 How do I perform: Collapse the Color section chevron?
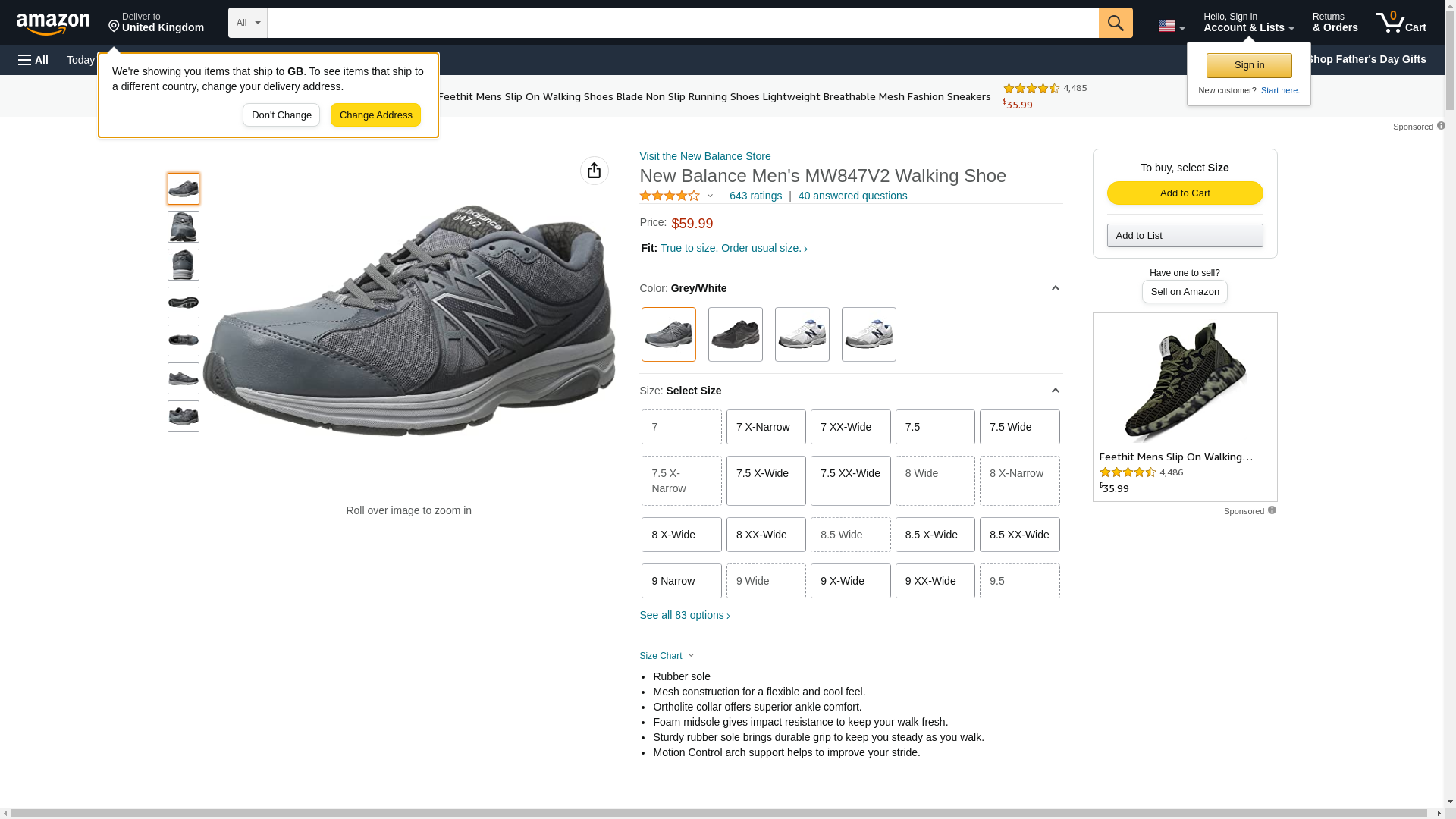point(1055,288)
